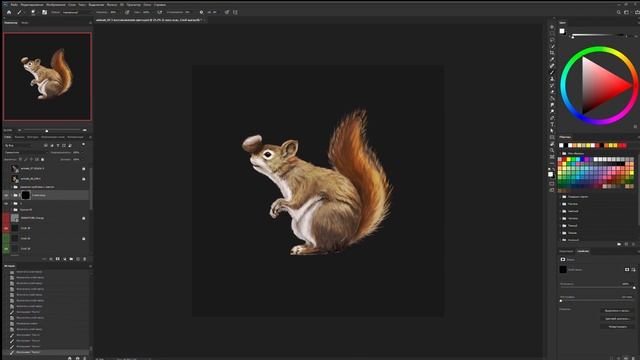Image resolution: width=640 pixels, height=360 pixels.
Task: Toggle eye icon of group named '1'
Action: tap(6, 203)
